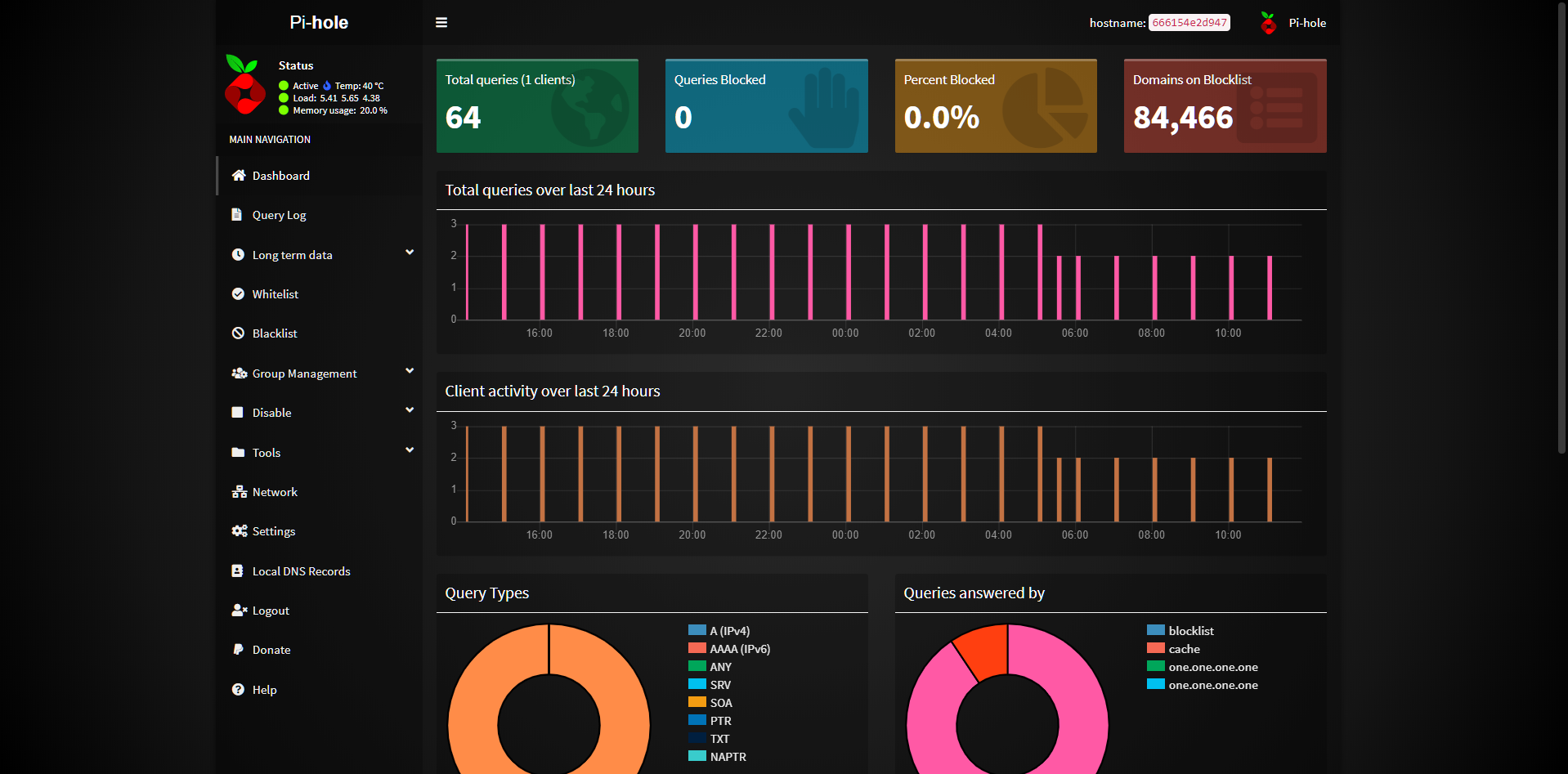The width and height of the screenshot is (1568, 774).
Task: Select Logout from the sidebar
Action: click(271, 611)
